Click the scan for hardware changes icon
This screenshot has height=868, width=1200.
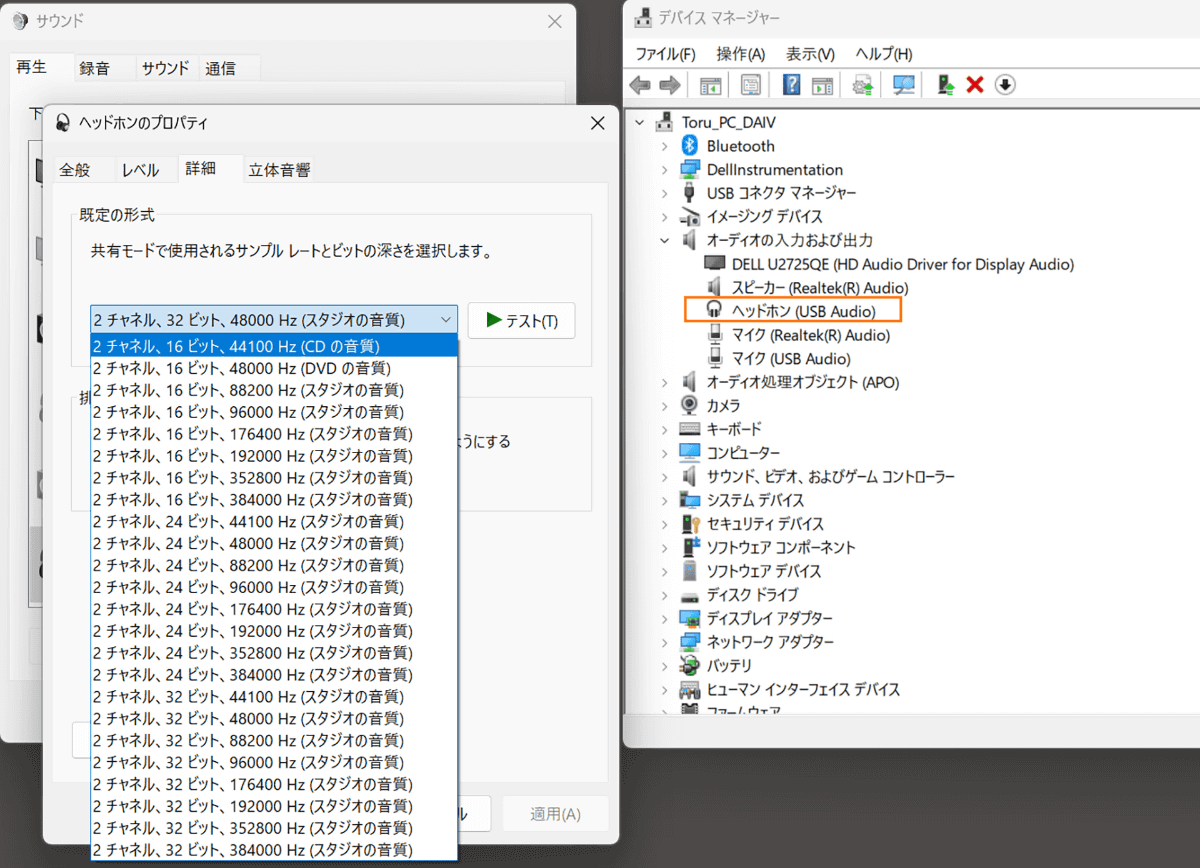pos(904,85)
